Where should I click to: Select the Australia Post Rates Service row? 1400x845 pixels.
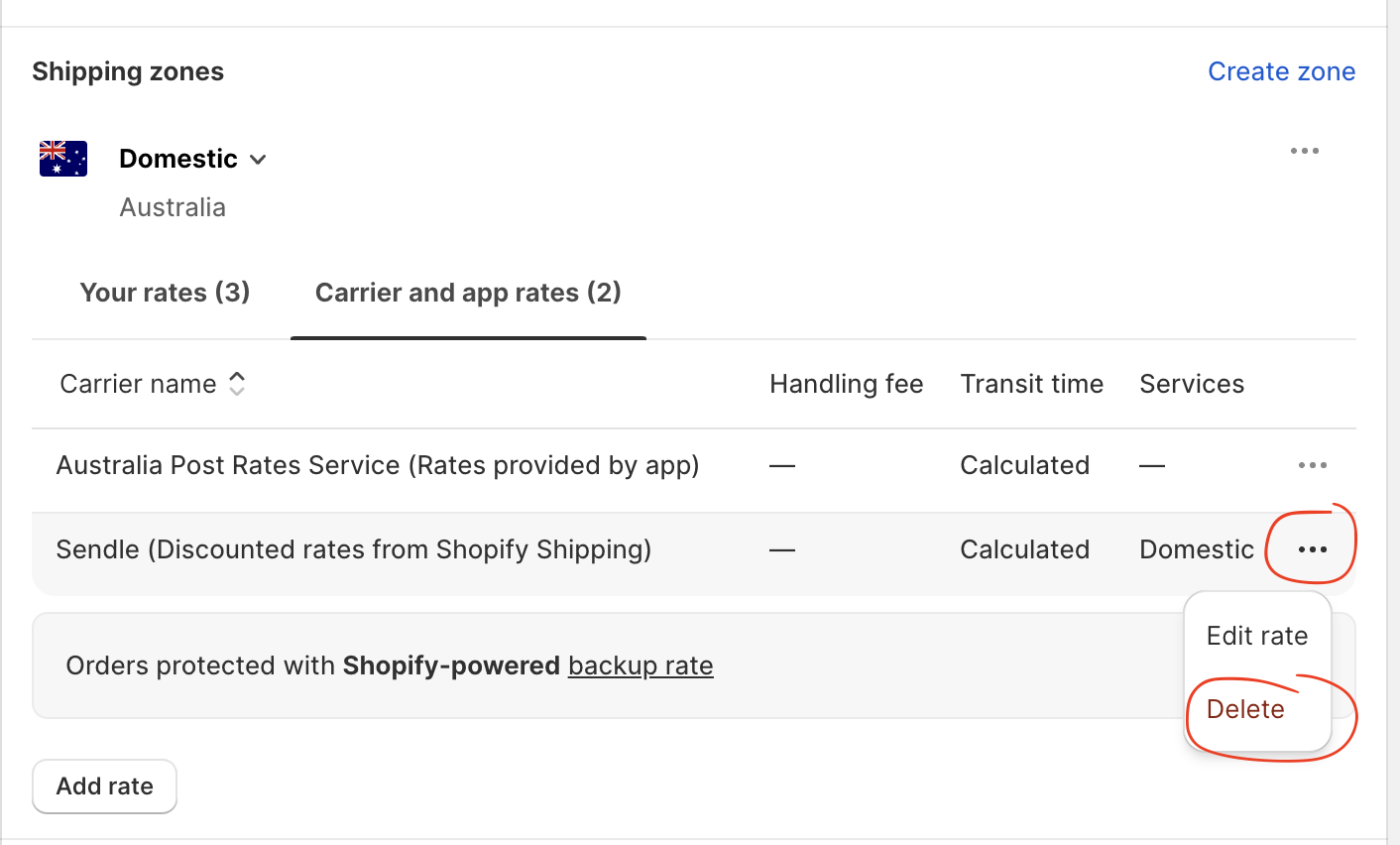378,465
